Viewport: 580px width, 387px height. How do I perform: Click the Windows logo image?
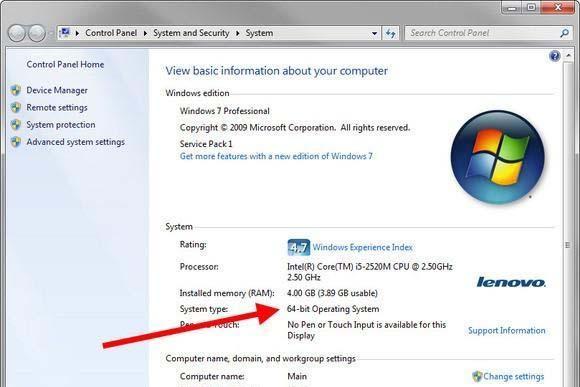[x=498, y=157]
